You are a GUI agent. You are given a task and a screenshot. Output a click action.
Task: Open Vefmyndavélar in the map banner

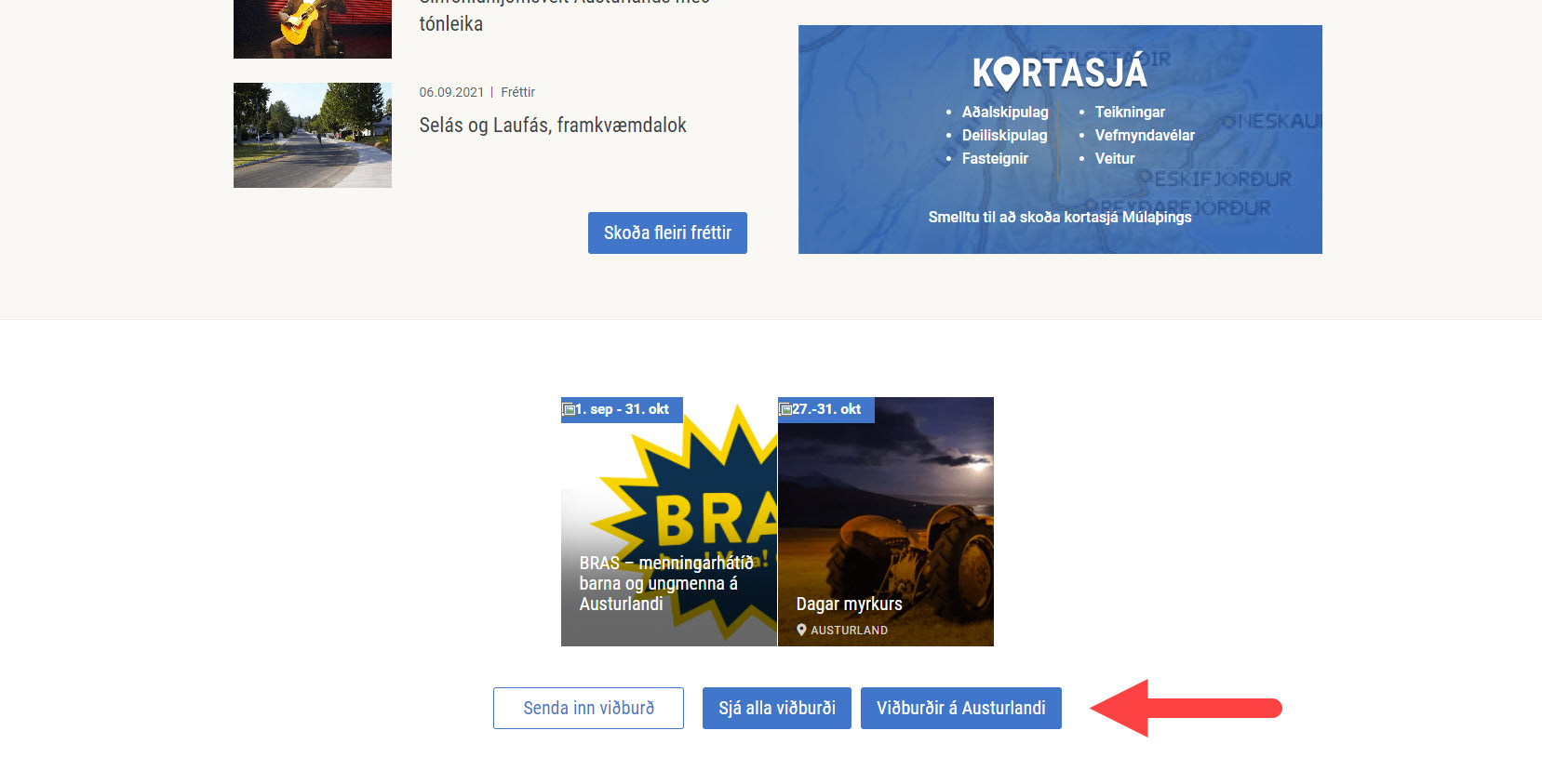pos(1145,135)
